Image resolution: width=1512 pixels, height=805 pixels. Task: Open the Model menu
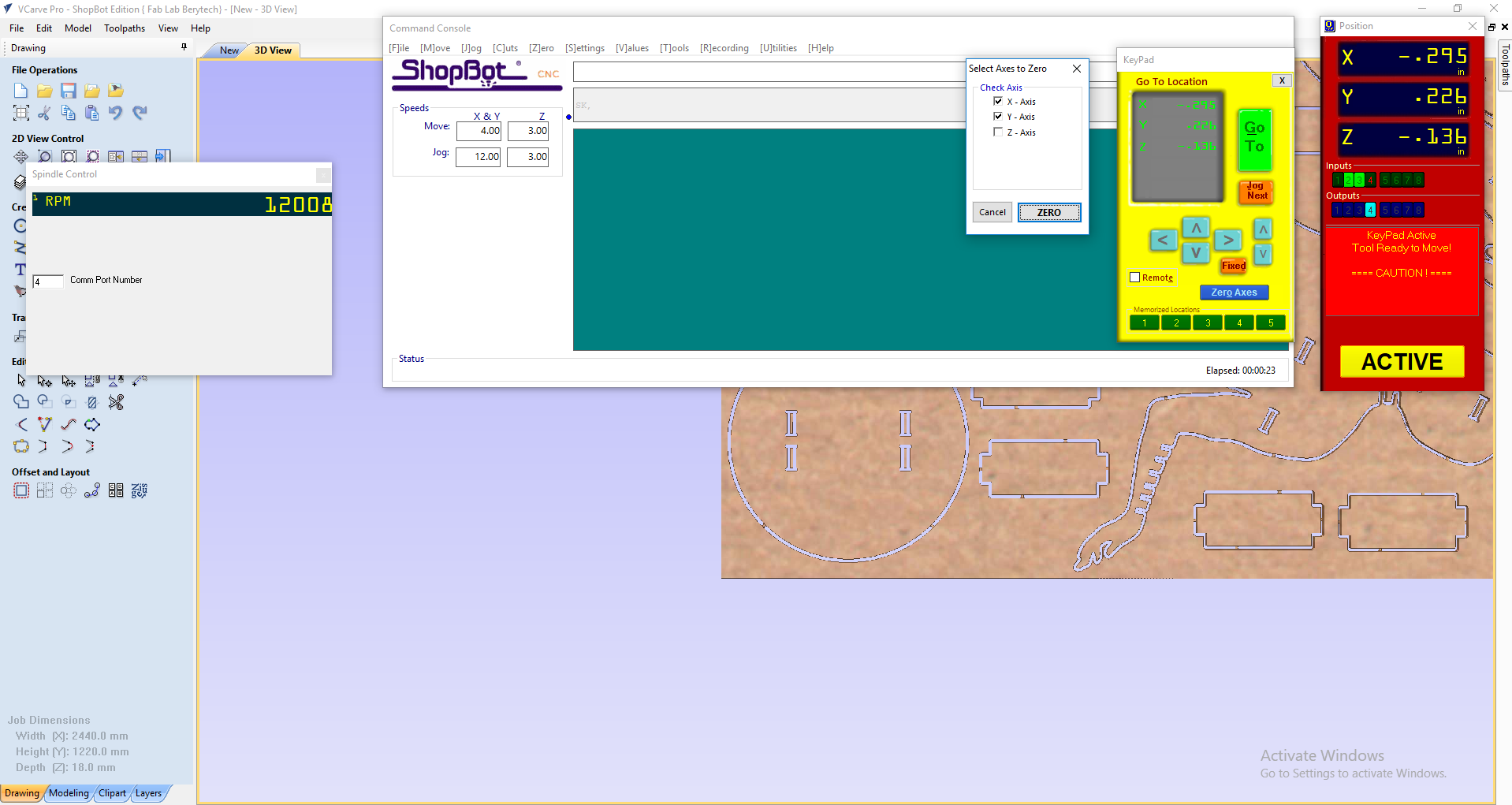click(78, 28)
